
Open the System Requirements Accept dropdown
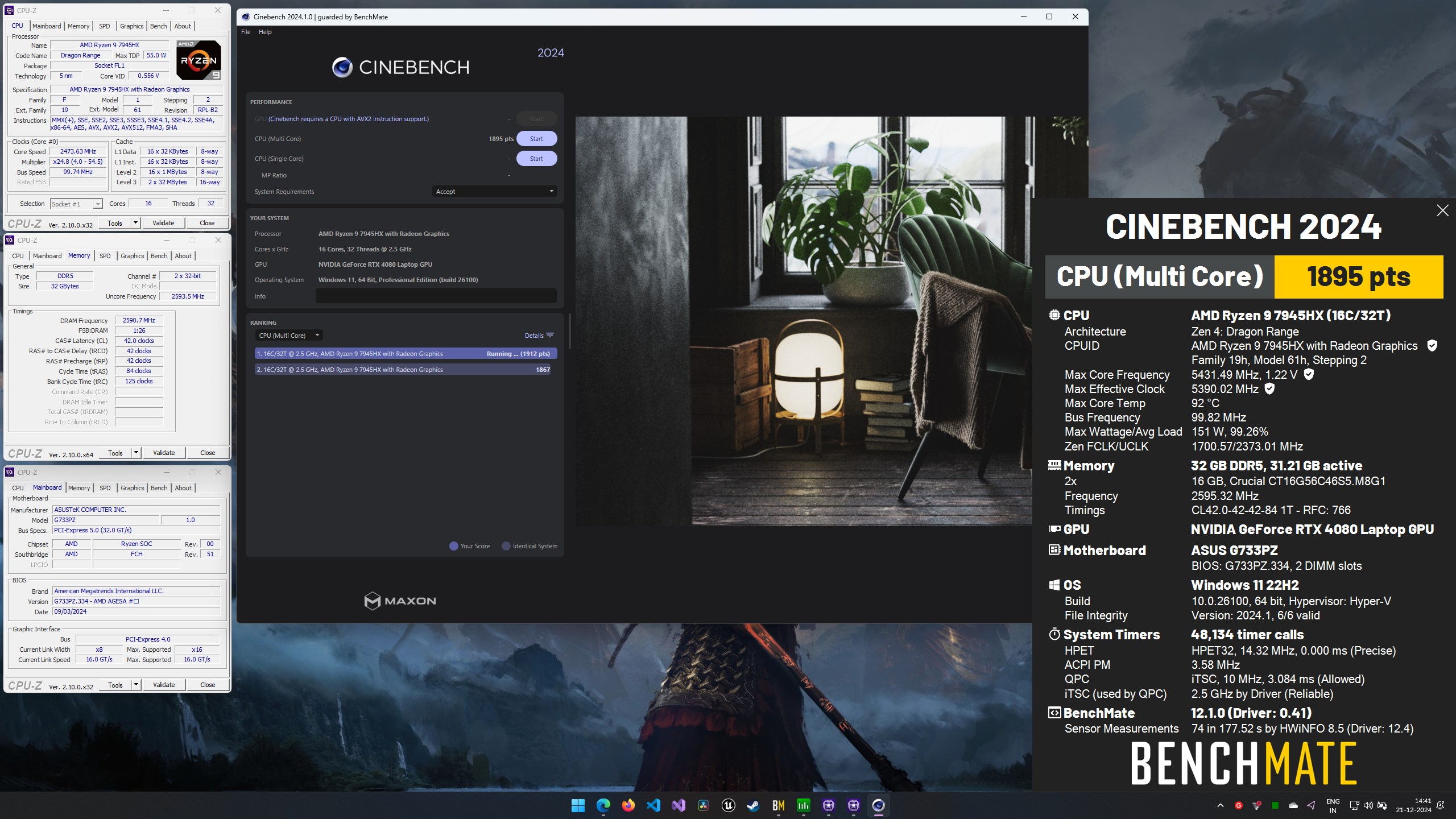point(494,192)
